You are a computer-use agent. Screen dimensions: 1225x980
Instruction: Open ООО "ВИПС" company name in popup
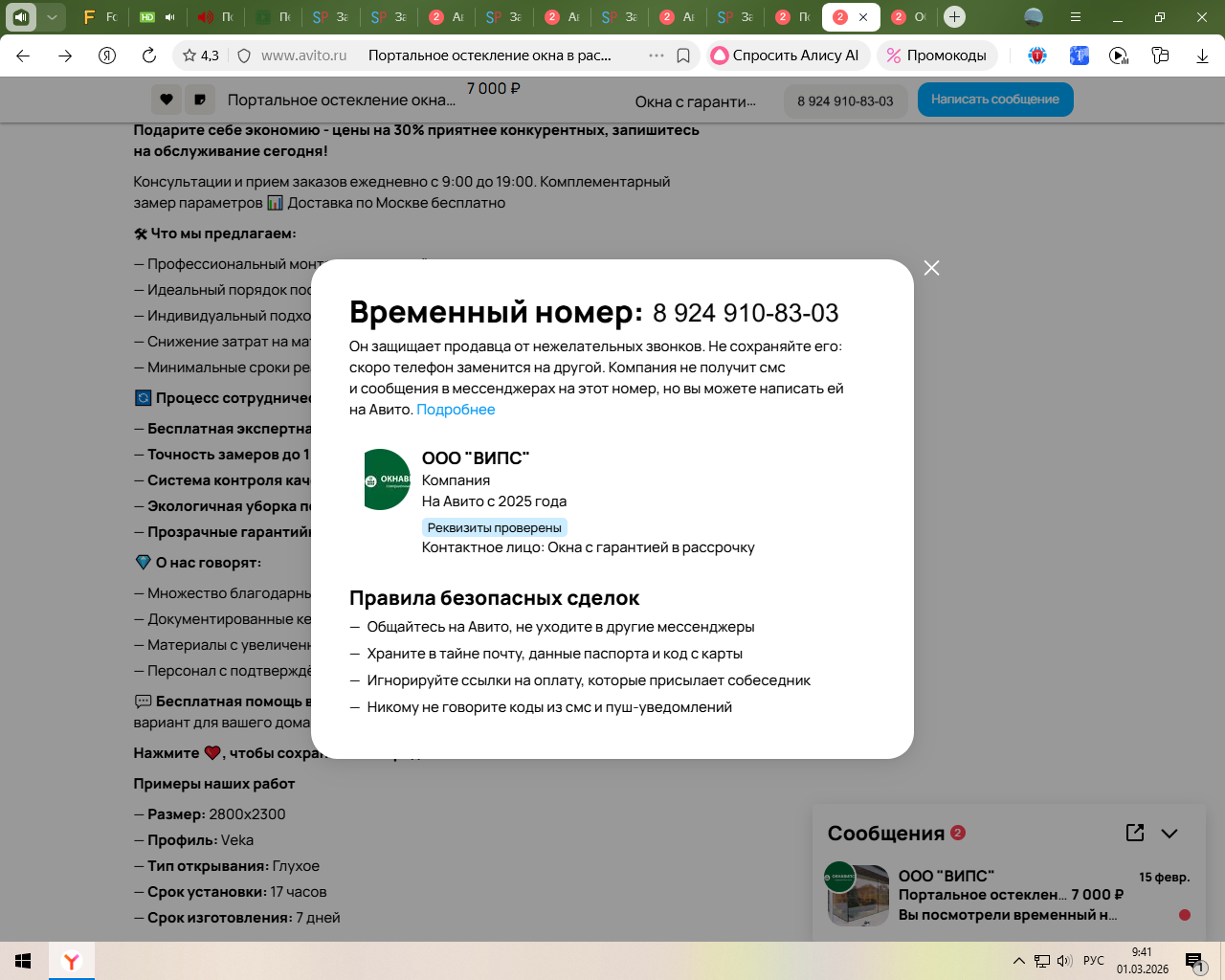click(476, 458)
